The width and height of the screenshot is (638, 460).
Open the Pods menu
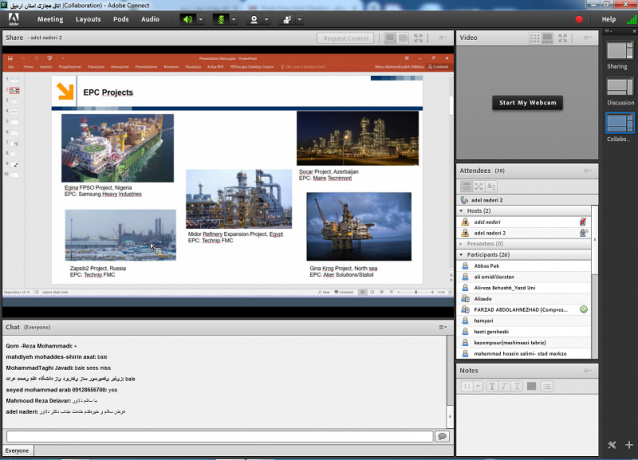coord(120,19)
